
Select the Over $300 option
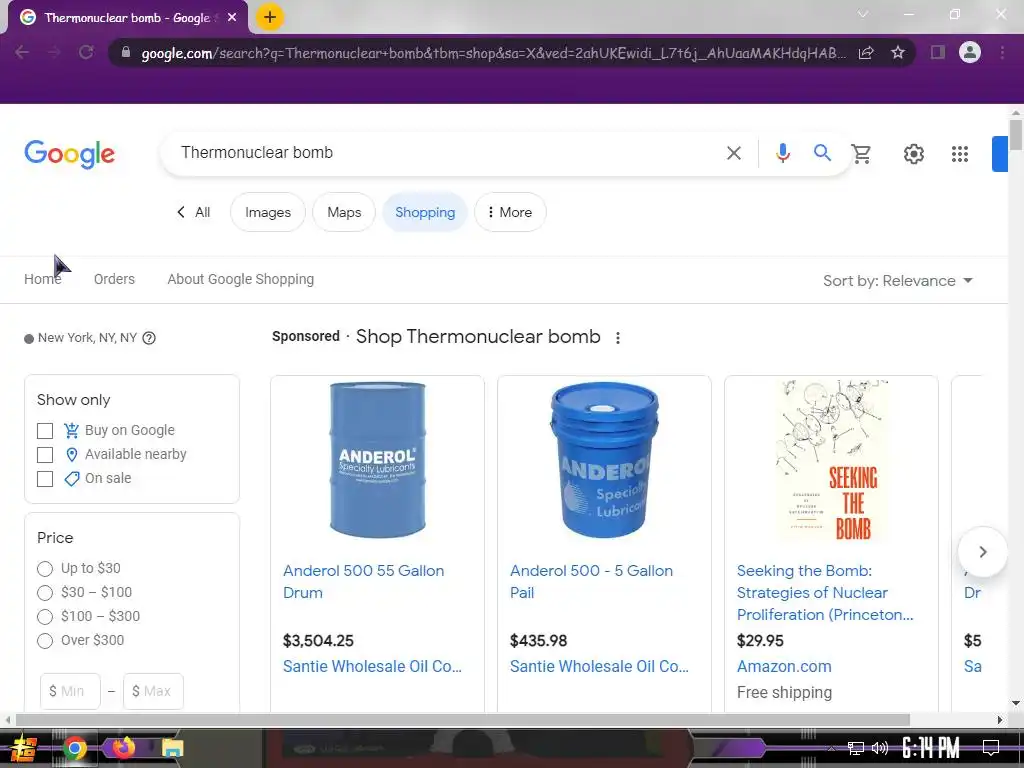(x=45, y=641)
